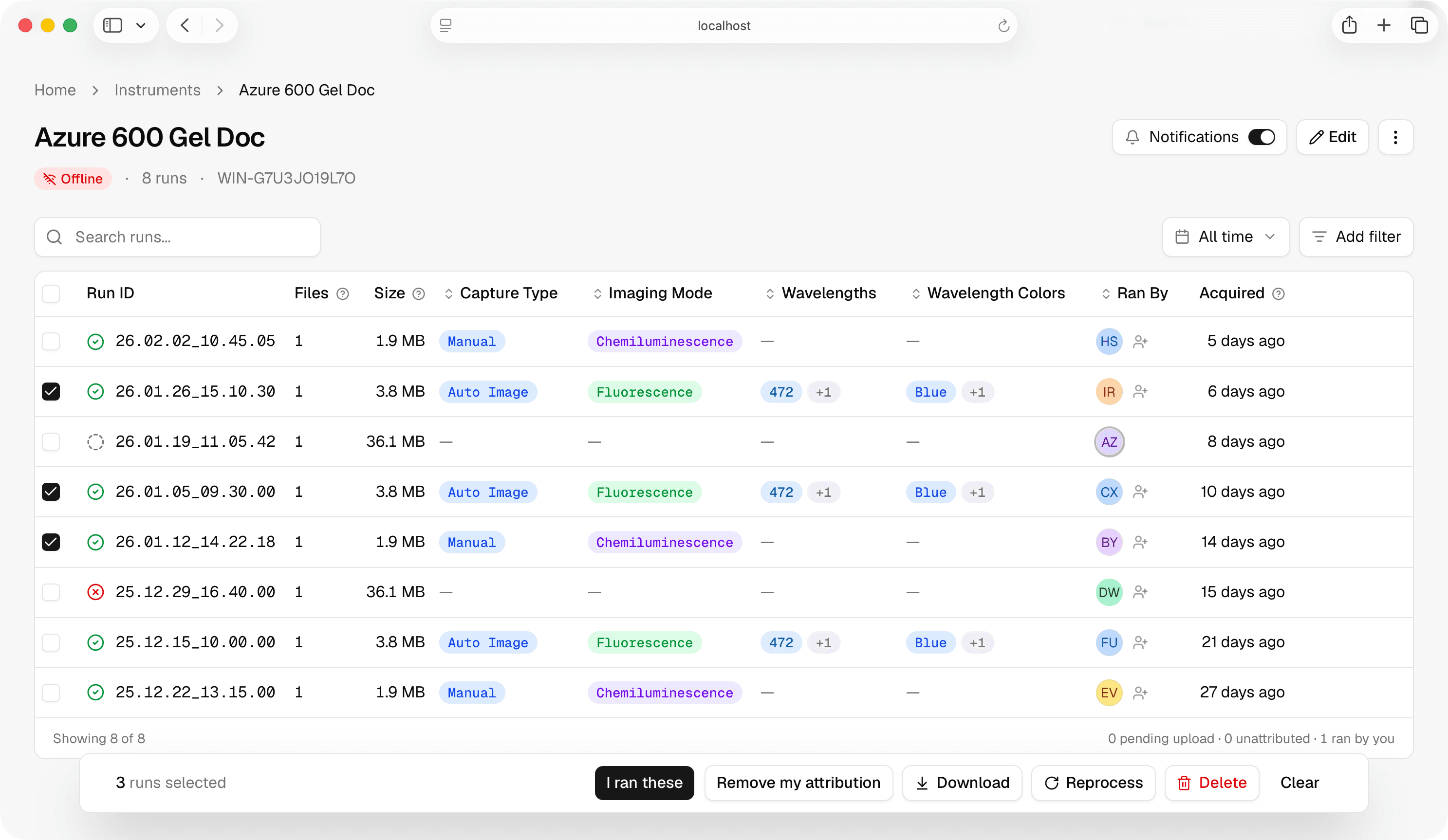Screen dimensions: 1448x840
Task: Turn off the Notifications switch
Action: [x=1262, y=137]
